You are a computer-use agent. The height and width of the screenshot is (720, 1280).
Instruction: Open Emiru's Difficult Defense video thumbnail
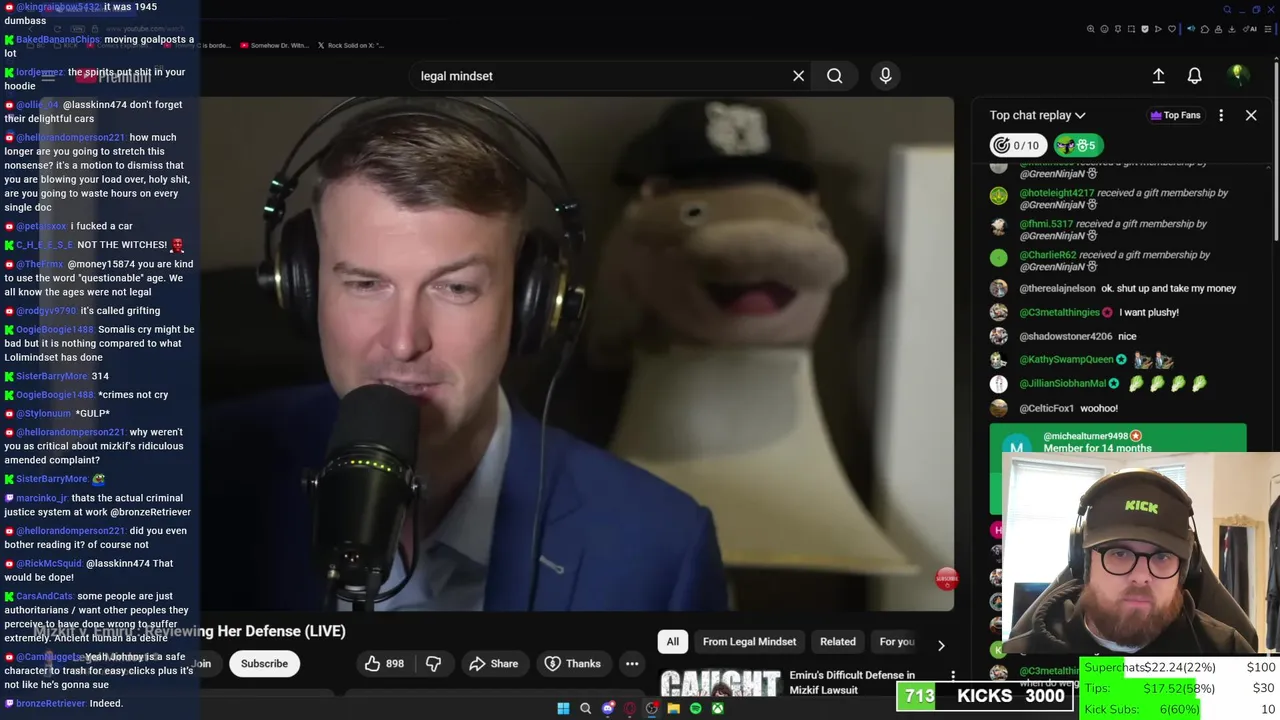(720, 684)
